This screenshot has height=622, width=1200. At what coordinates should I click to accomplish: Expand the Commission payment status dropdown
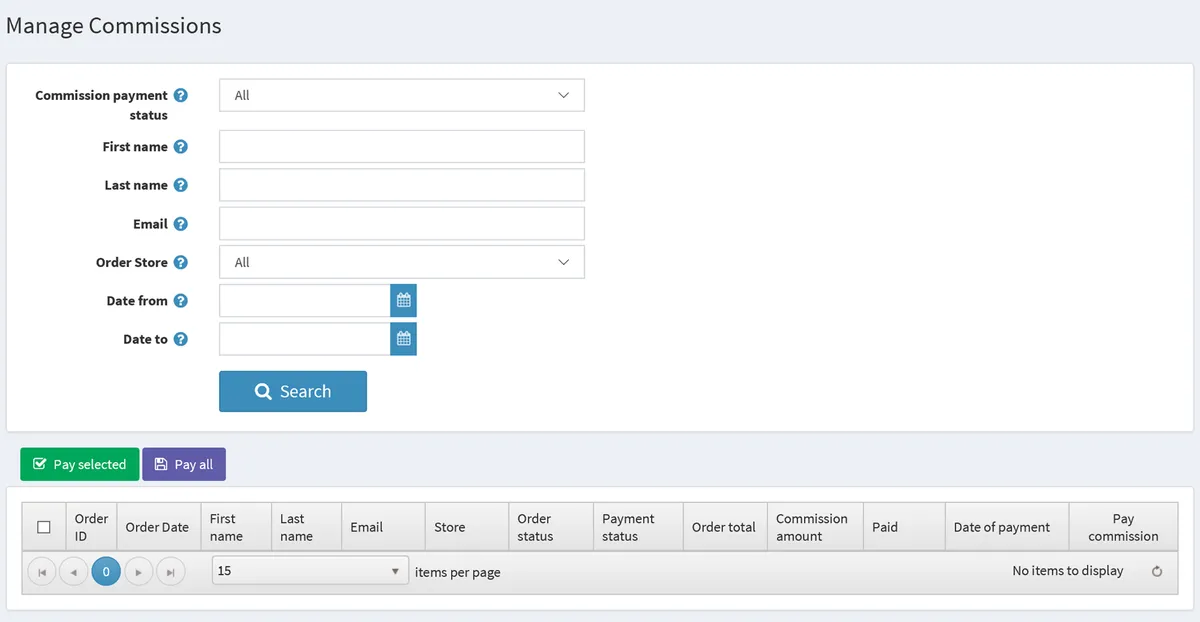401,95
